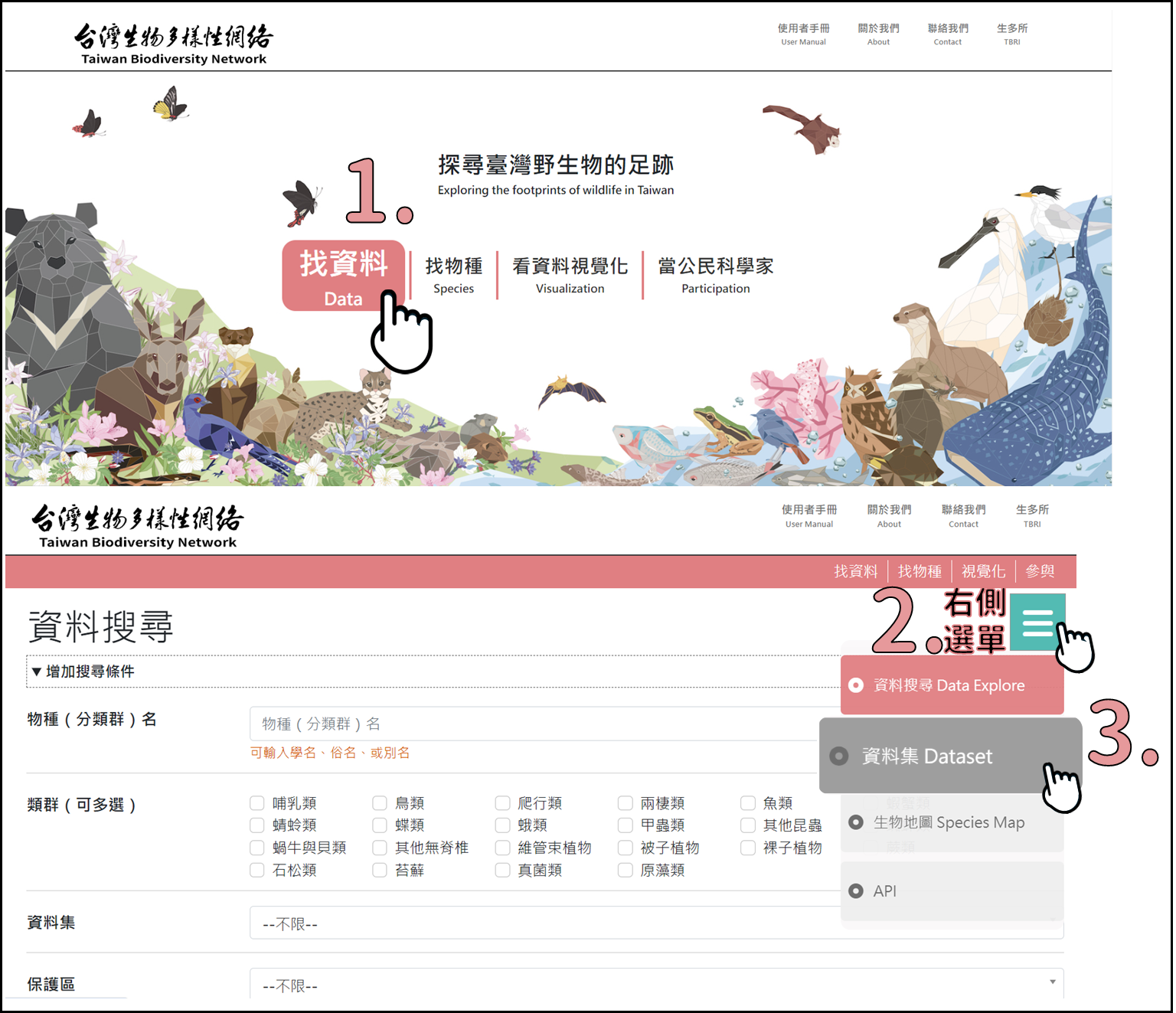Screen dimensions: 1176x1013
Task: Check the 蝸牛與貝類 checkbox
Action: (x=257, y=848)
